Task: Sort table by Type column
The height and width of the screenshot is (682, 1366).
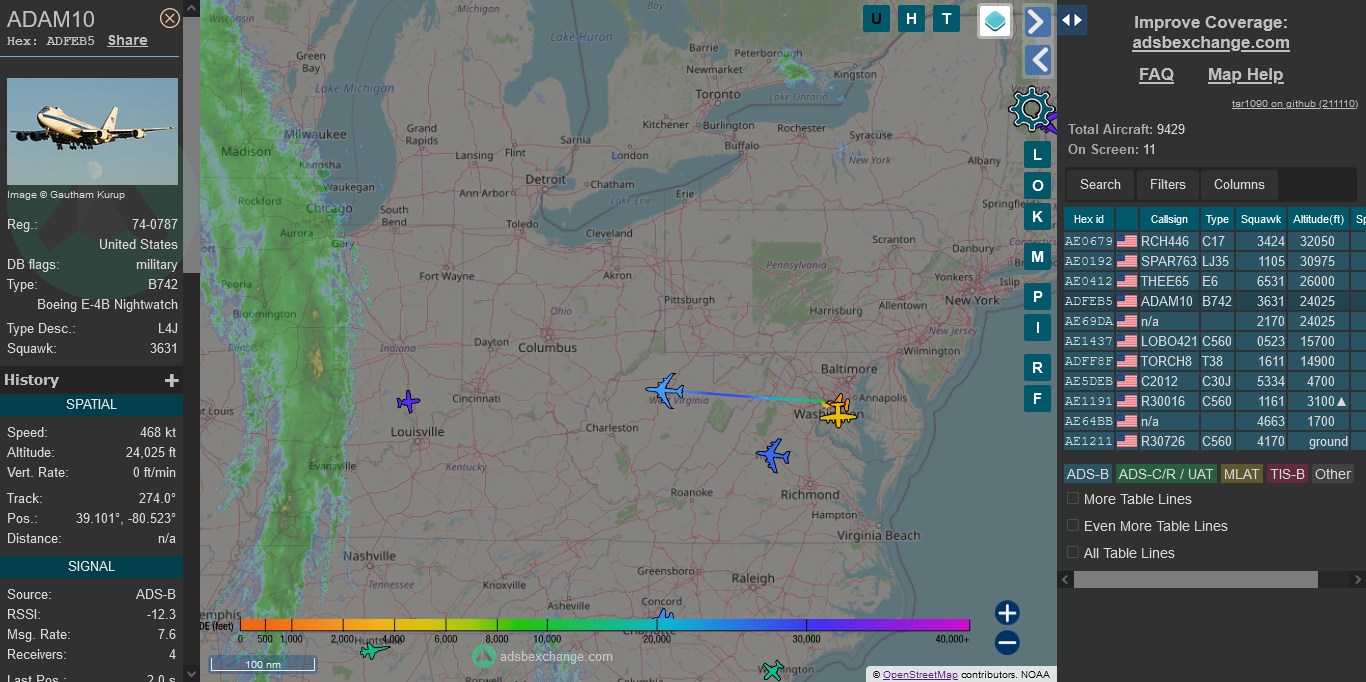Action: (x=1217, y=219)
